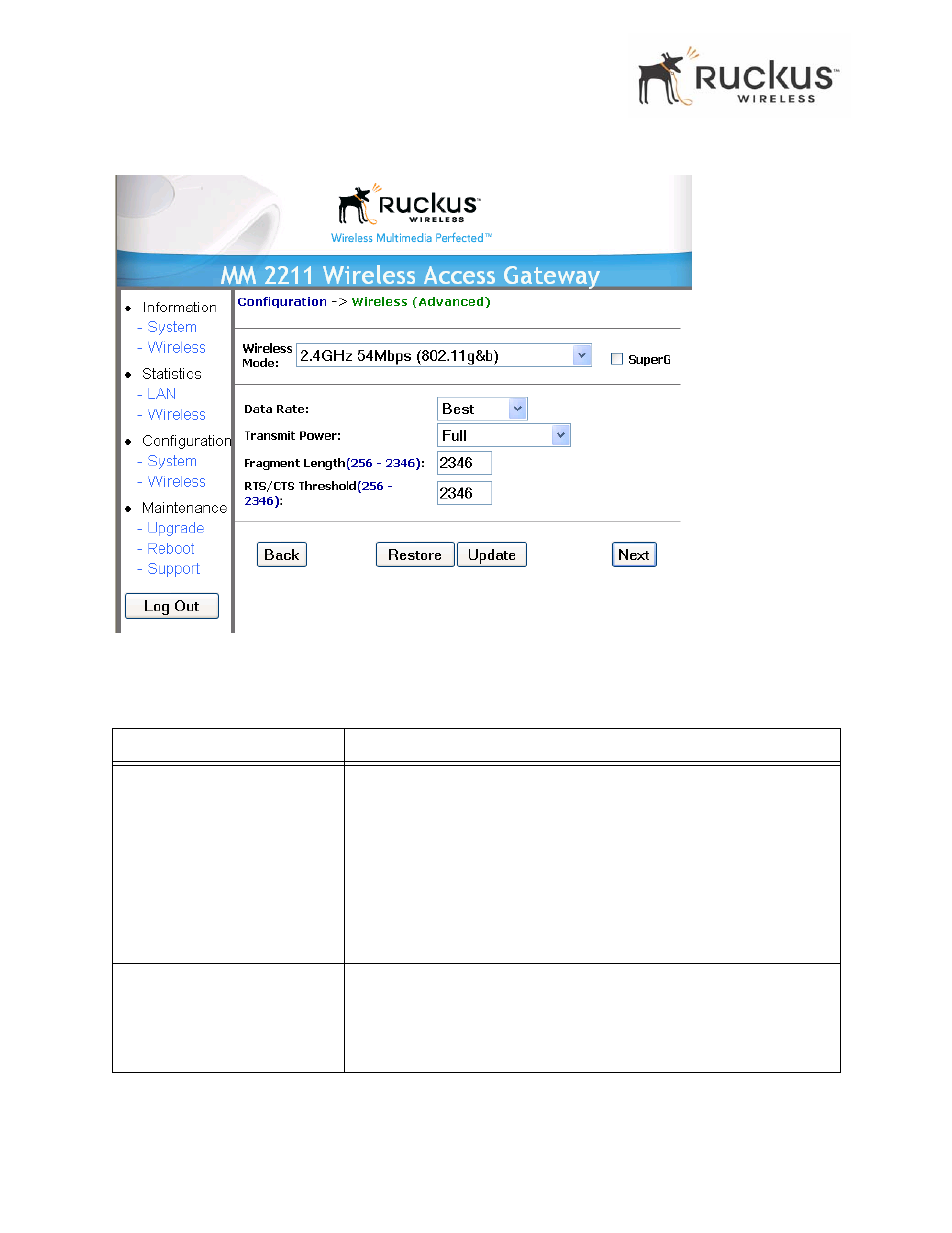Open LAN under Statistics

point(162,394)
